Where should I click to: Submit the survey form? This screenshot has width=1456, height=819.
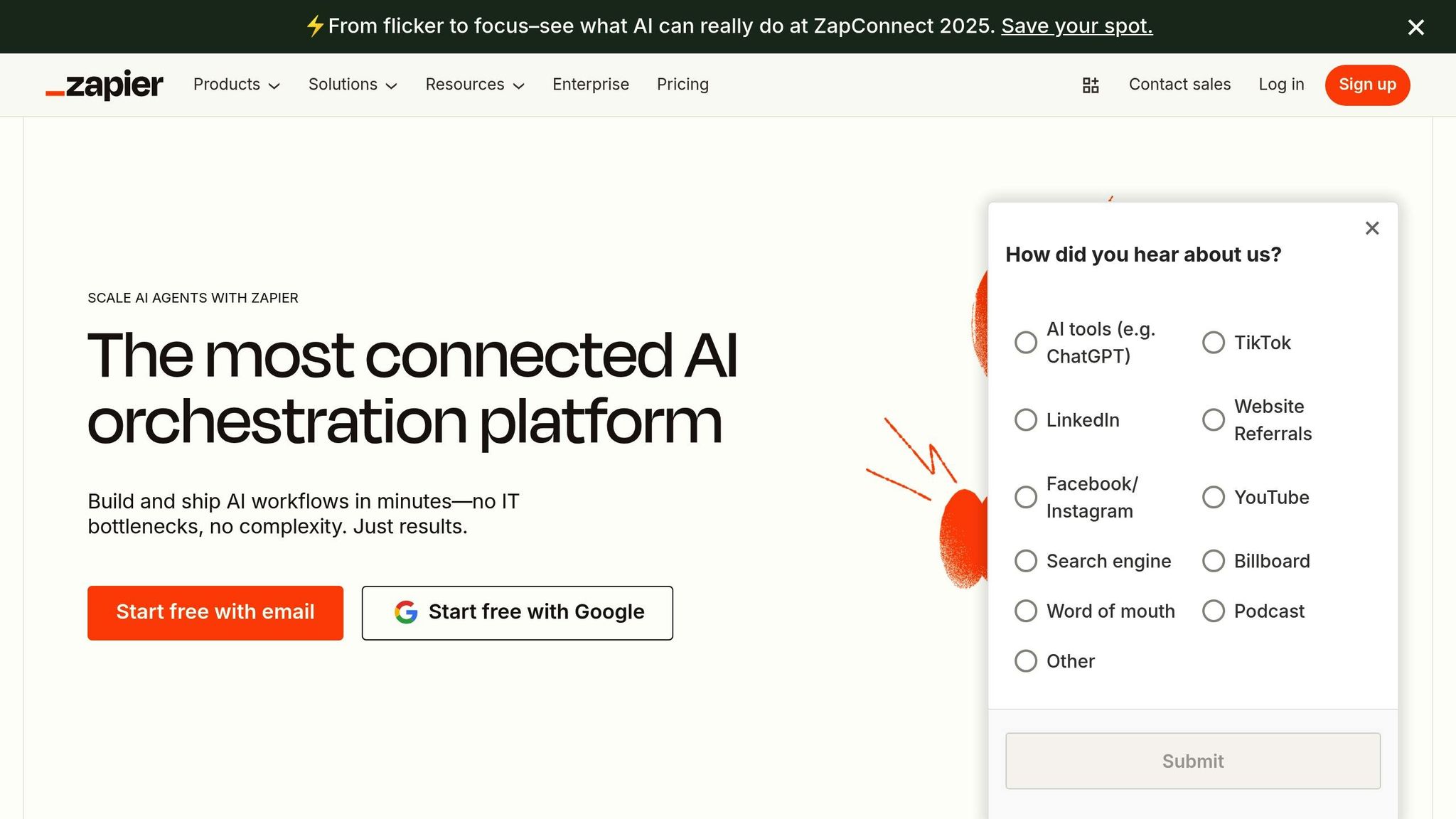coord(1192,761)
